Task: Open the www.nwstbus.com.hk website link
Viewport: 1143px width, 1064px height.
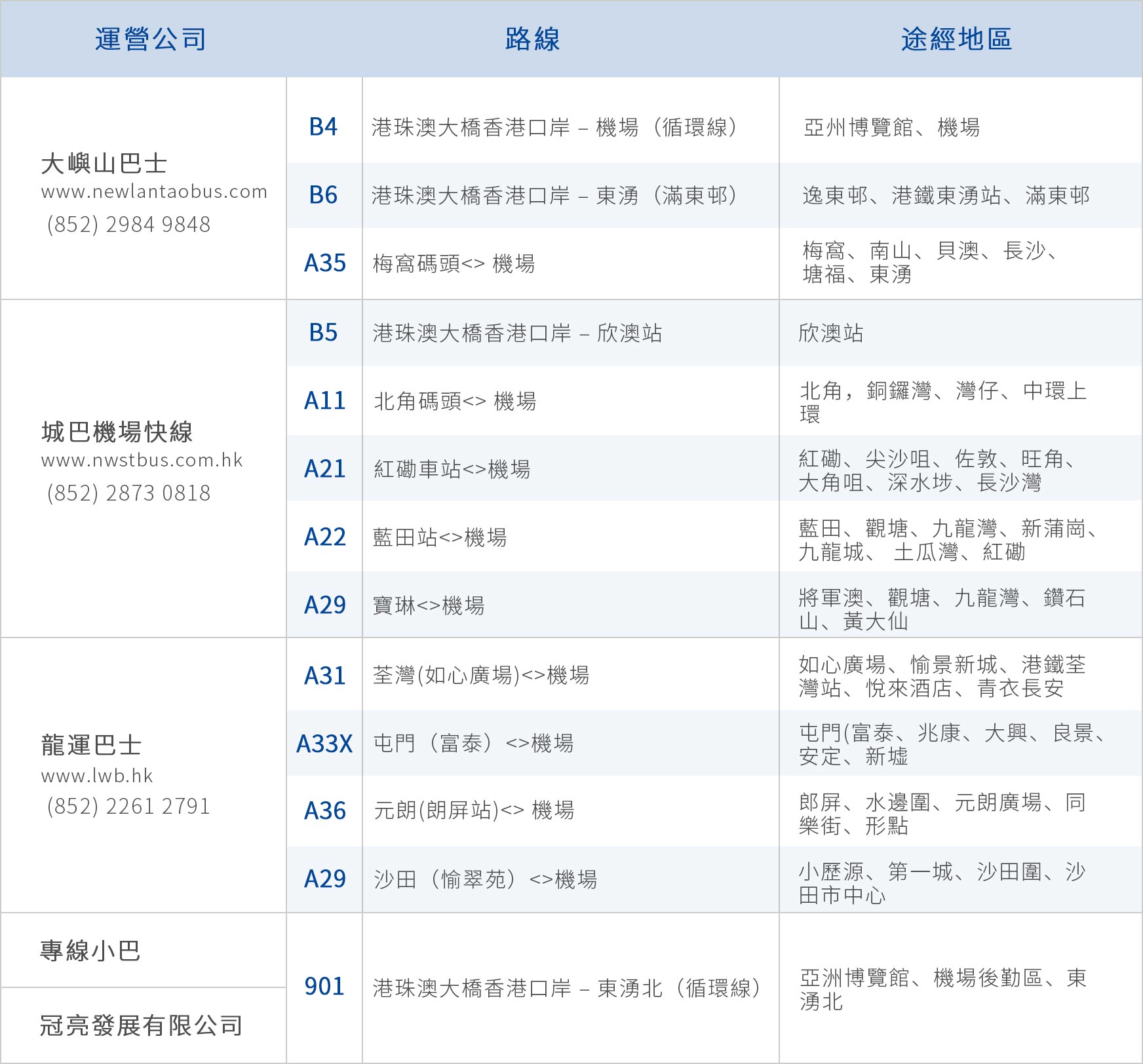Action: click(x=142, y=461)
